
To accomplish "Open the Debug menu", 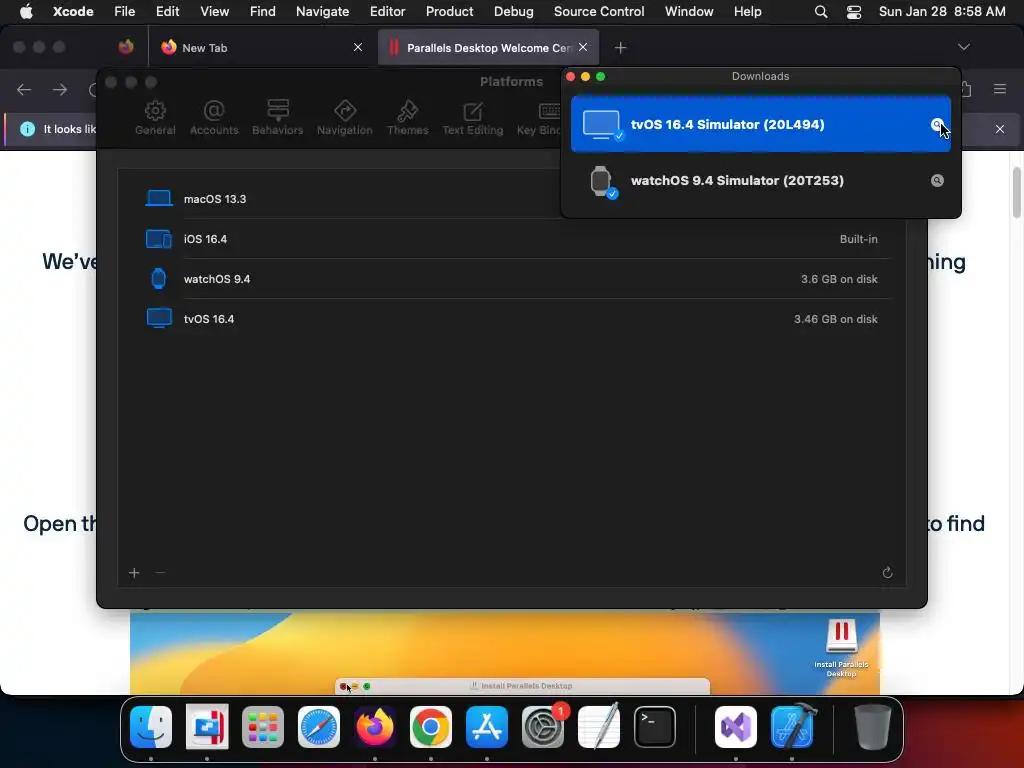I will click(513, 11).
